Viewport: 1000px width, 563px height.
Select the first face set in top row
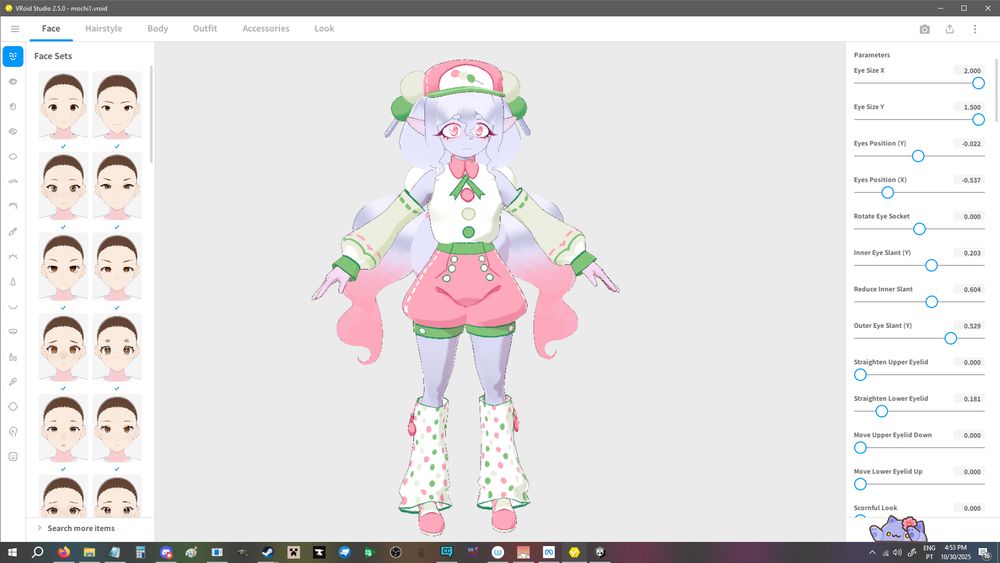[63, 105]
